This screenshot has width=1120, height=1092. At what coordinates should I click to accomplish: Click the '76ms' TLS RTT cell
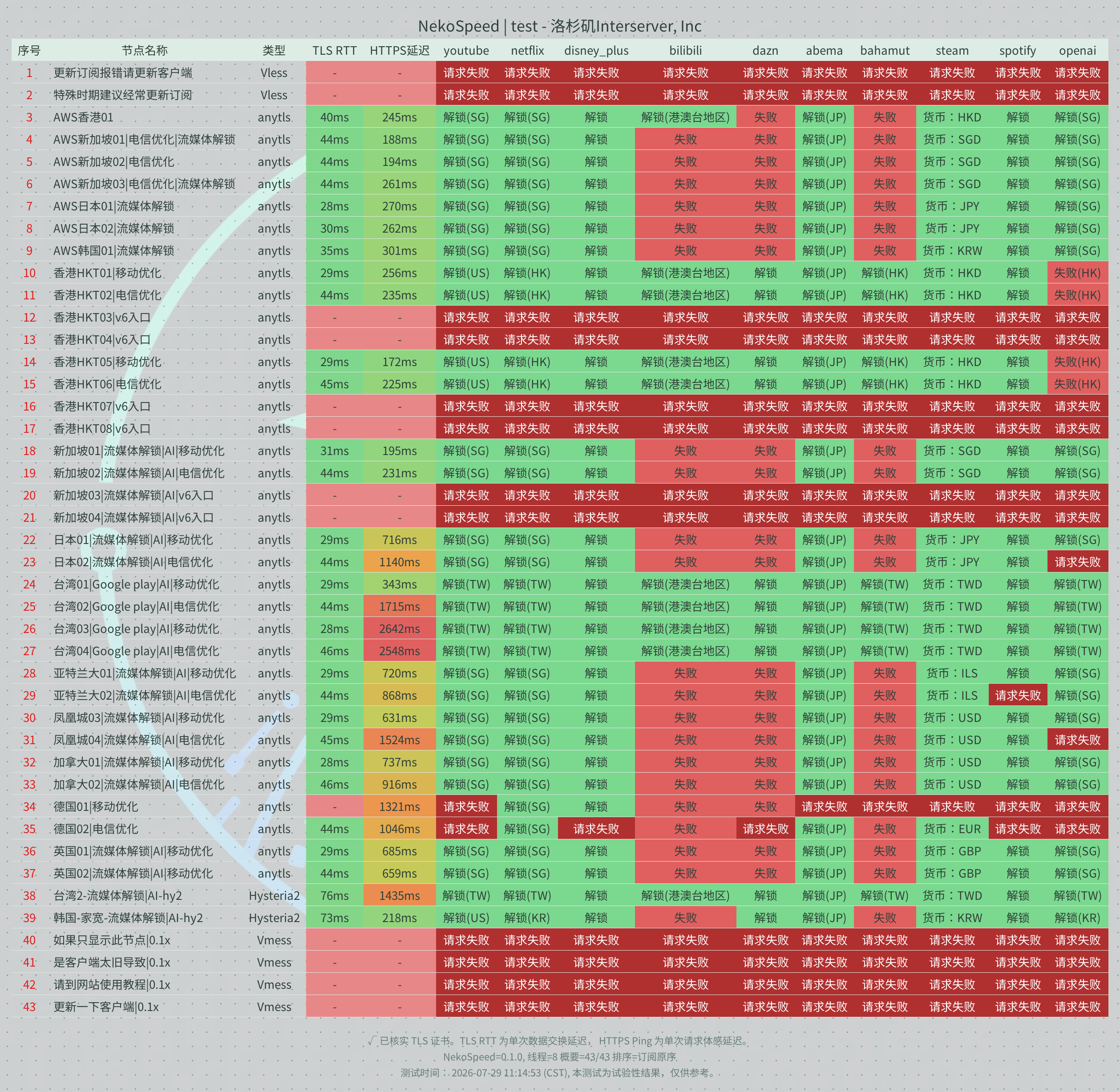pos(335,895)
